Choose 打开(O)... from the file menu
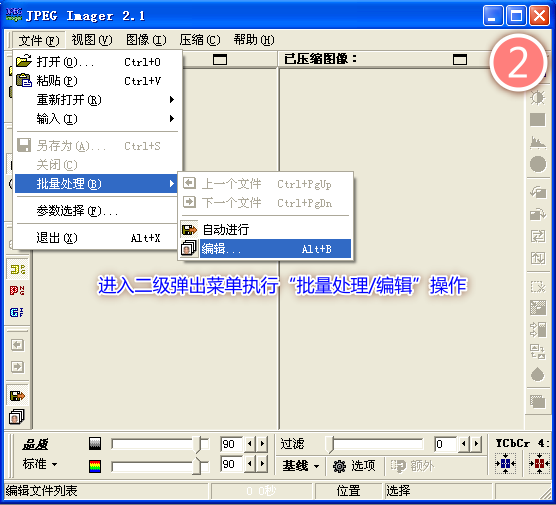The width and height of the screenshot is (556, 505). click(97, 62)
